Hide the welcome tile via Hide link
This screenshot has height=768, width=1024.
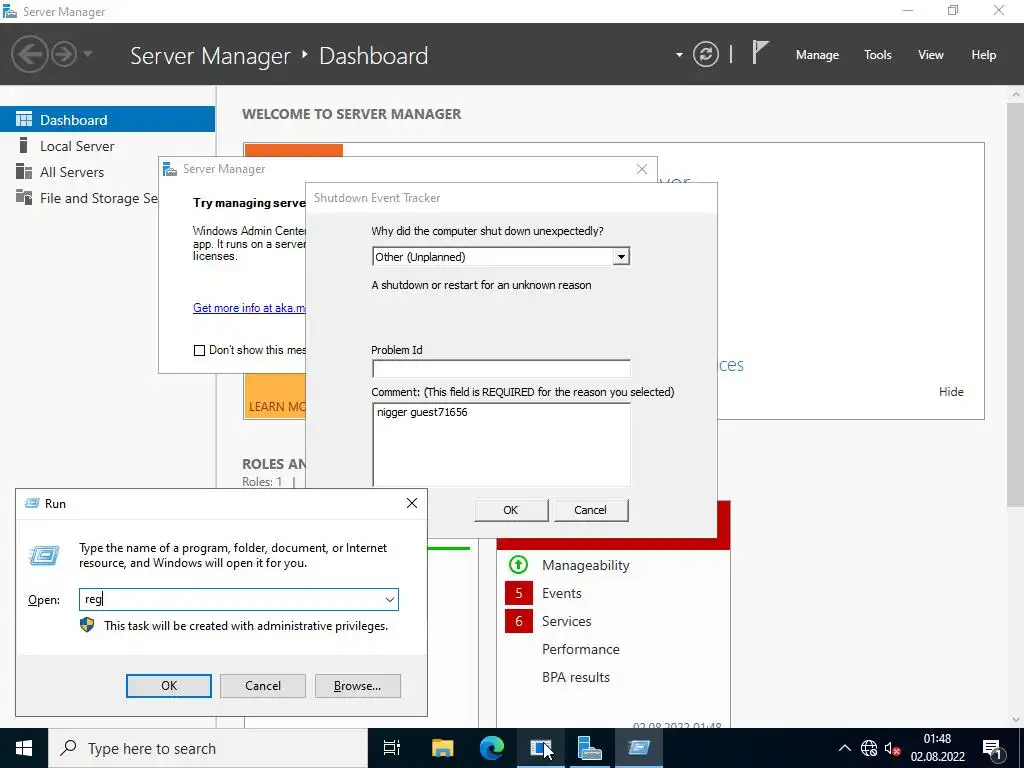tap(951, 392)
